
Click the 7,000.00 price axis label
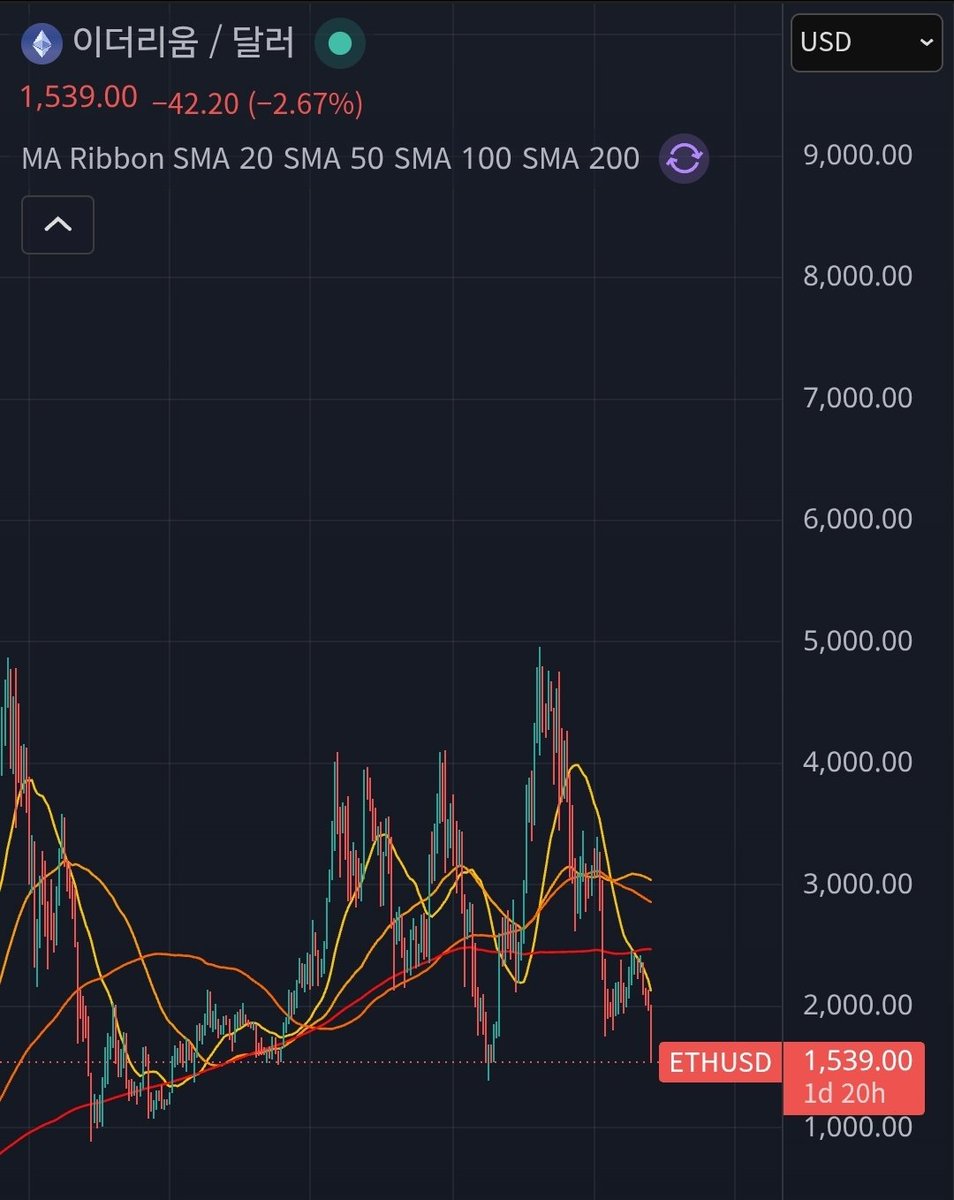pyautogui.click(x=858, y=398)
